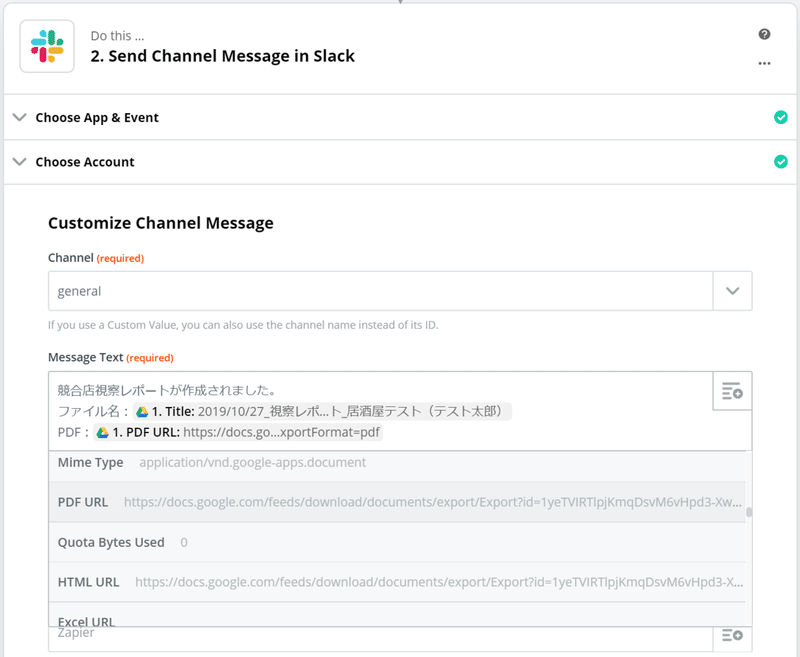This screenshot has height=657, width=800.
Task: Click the green checkmark beside Choose App & Event
Action: coord(780,117)
